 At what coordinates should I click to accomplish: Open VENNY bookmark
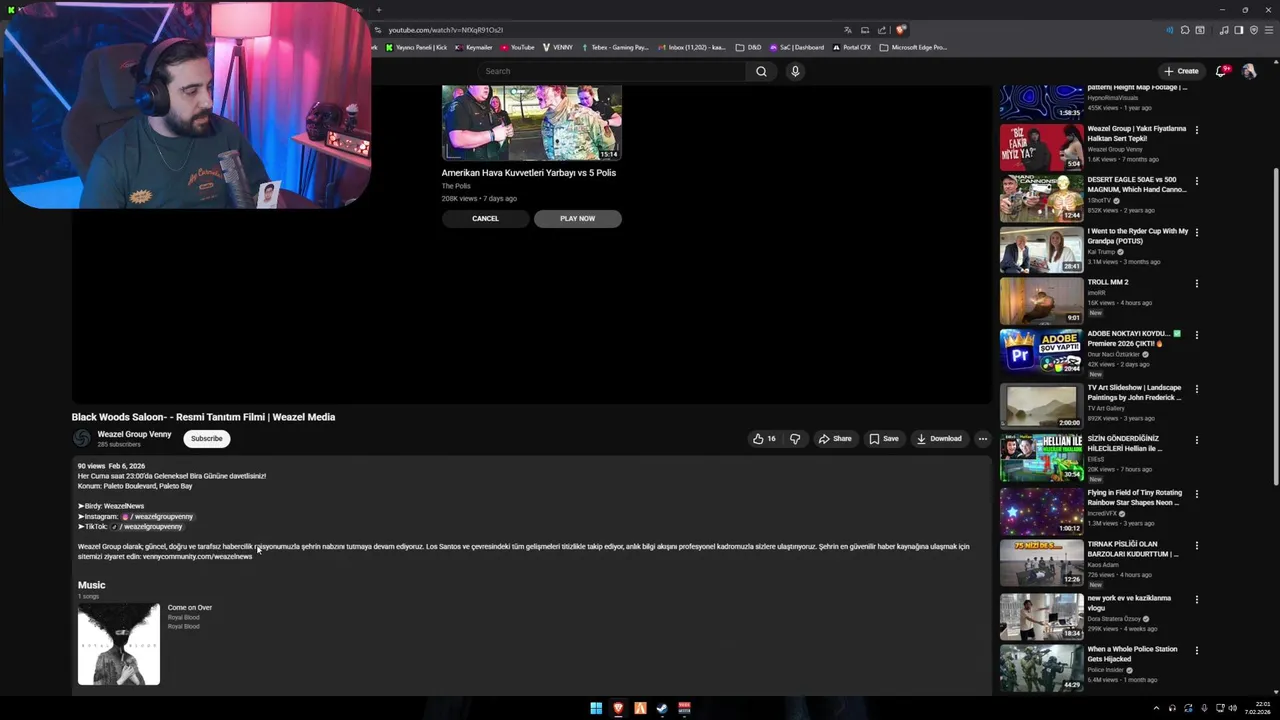point(558,47)
